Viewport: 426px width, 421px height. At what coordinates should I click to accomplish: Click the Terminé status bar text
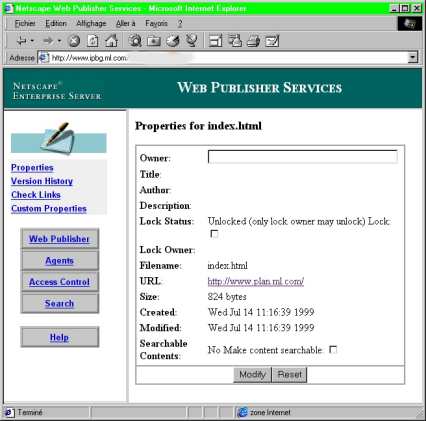pyautogui.click(x=30, y=413)
